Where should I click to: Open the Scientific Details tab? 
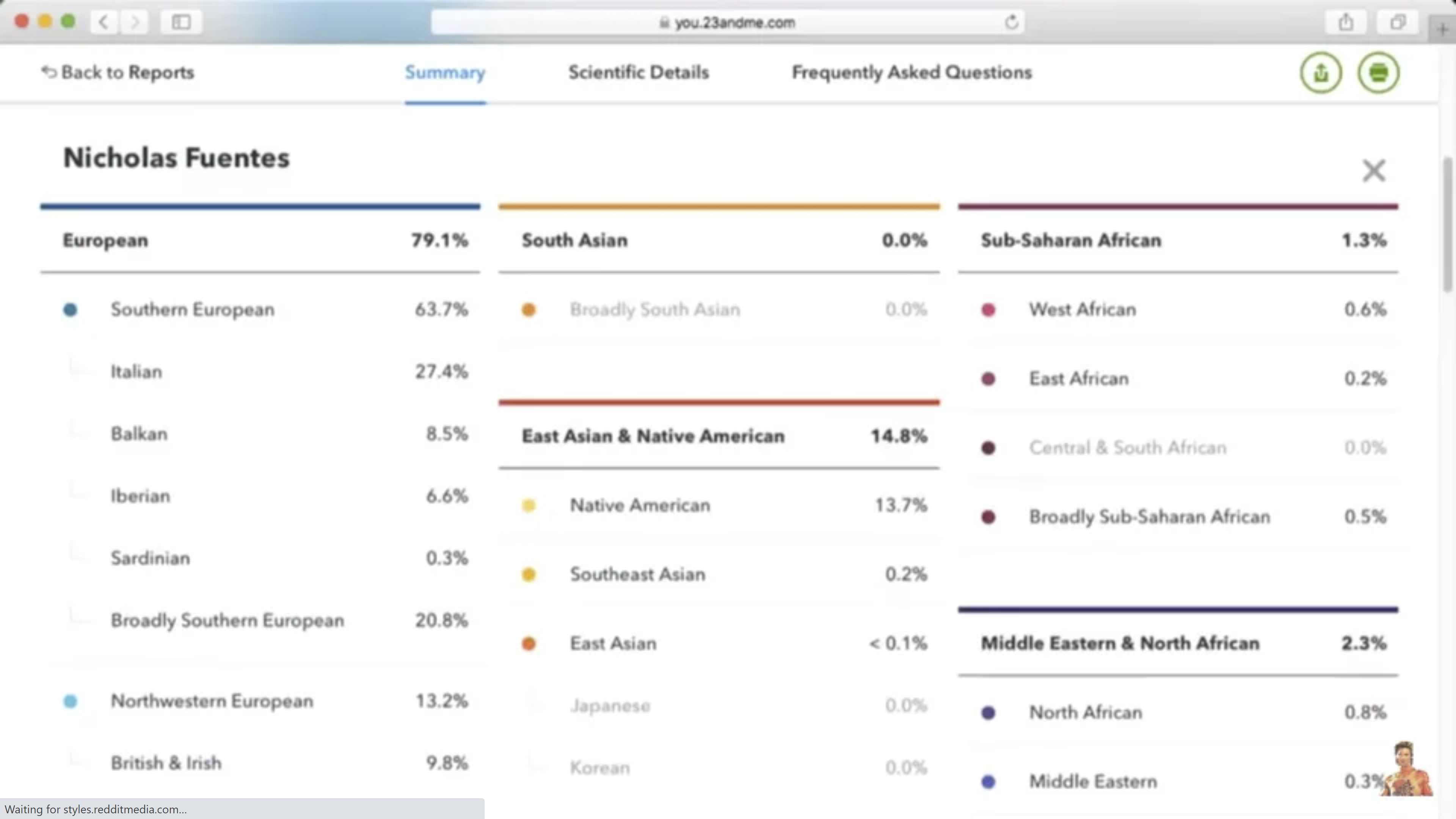point(638,72)
